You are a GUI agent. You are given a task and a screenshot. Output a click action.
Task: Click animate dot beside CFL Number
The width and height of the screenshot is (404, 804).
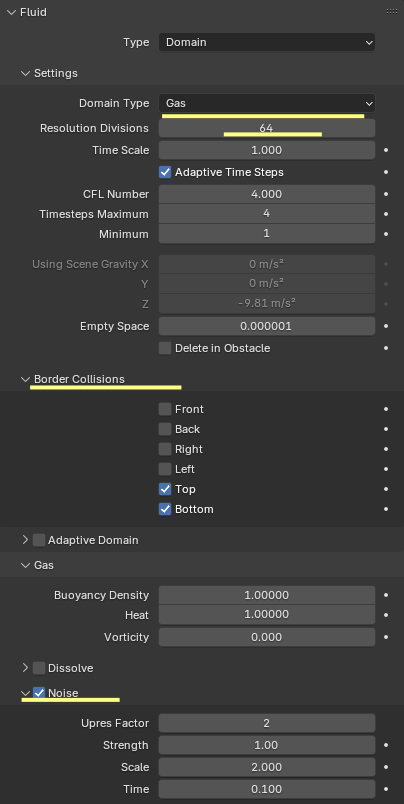point(386,194)
